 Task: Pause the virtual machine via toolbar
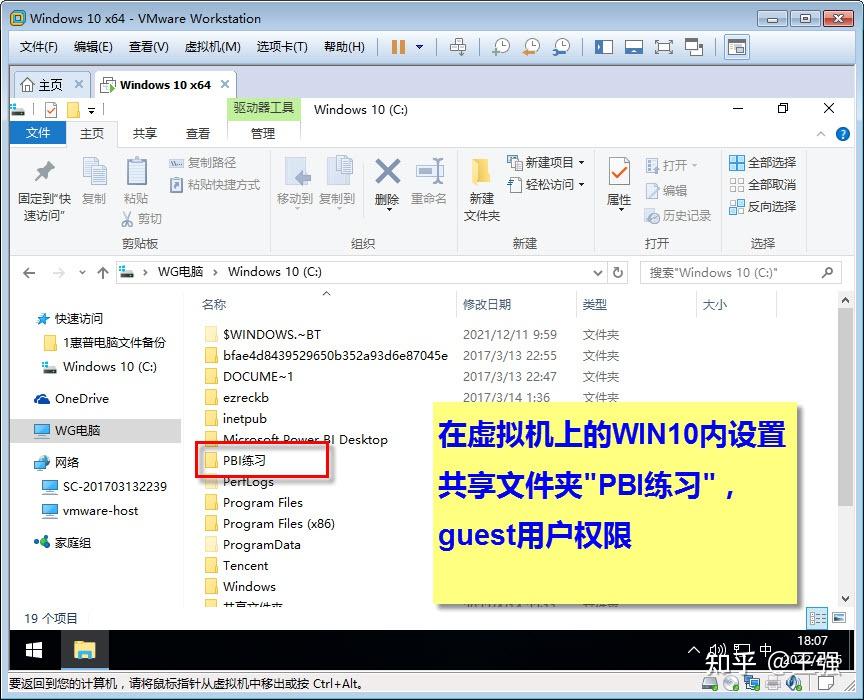(398, 47)
